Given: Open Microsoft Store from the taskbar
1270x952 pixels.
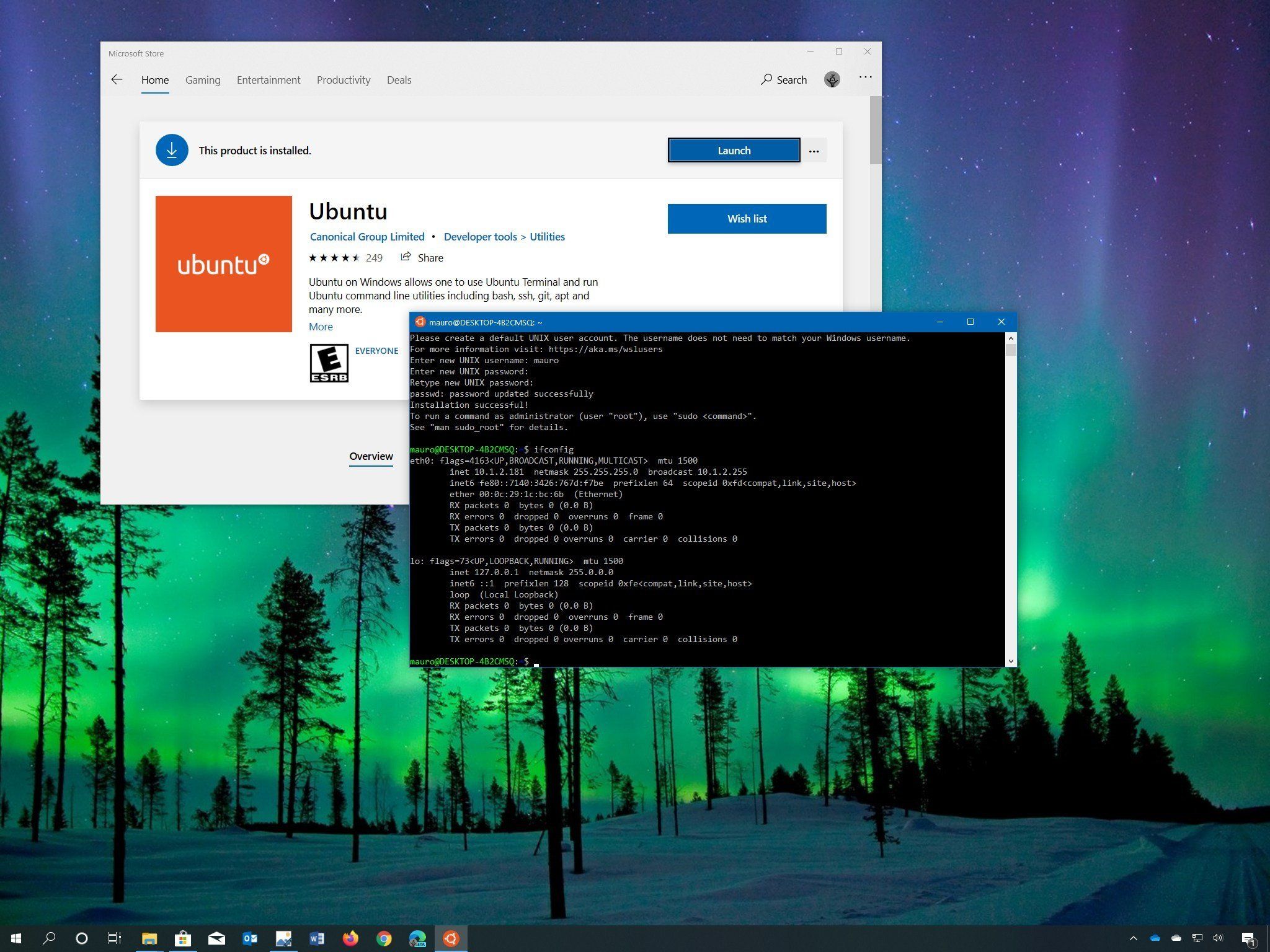Looking at the screenshot, I should point(183,938).
